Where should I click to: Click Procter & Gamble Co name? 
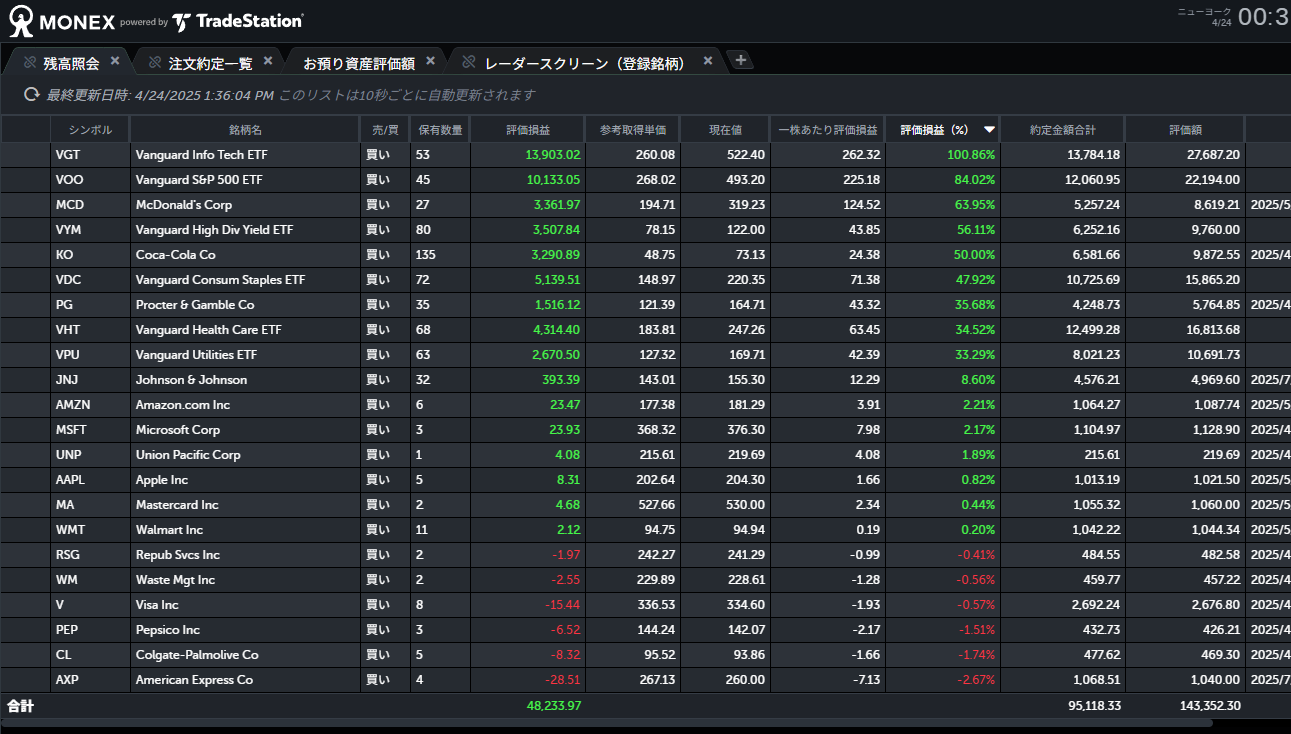245,305
